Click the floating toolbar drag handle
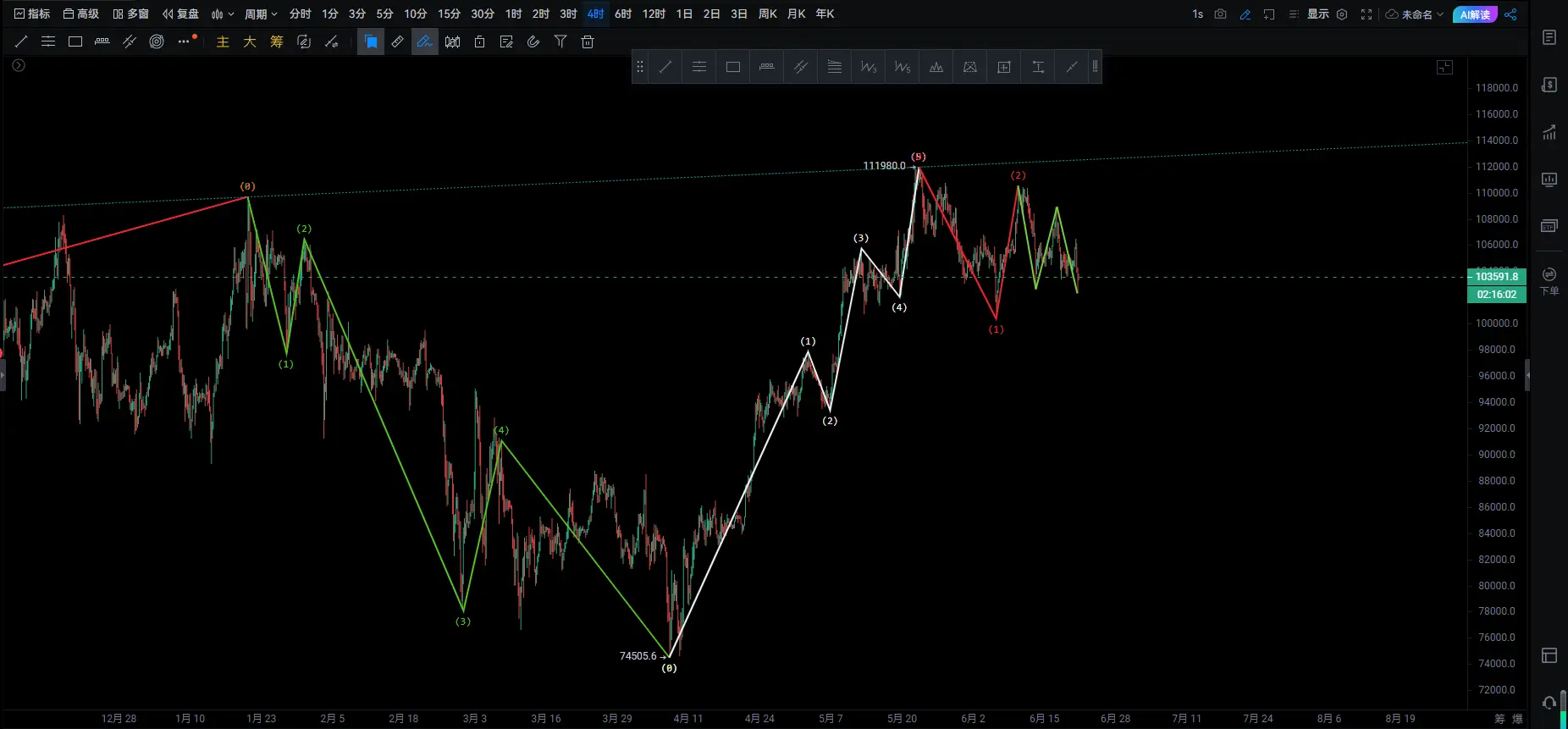The height and width of the screenshot is (729, 1568). [640, 67]
